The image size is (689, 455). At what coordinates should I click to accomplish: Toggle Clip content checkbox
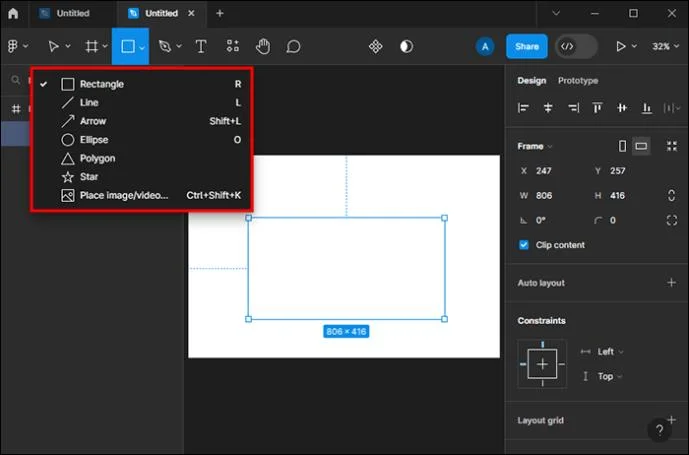pyautogui.click(x=524, y=245)
